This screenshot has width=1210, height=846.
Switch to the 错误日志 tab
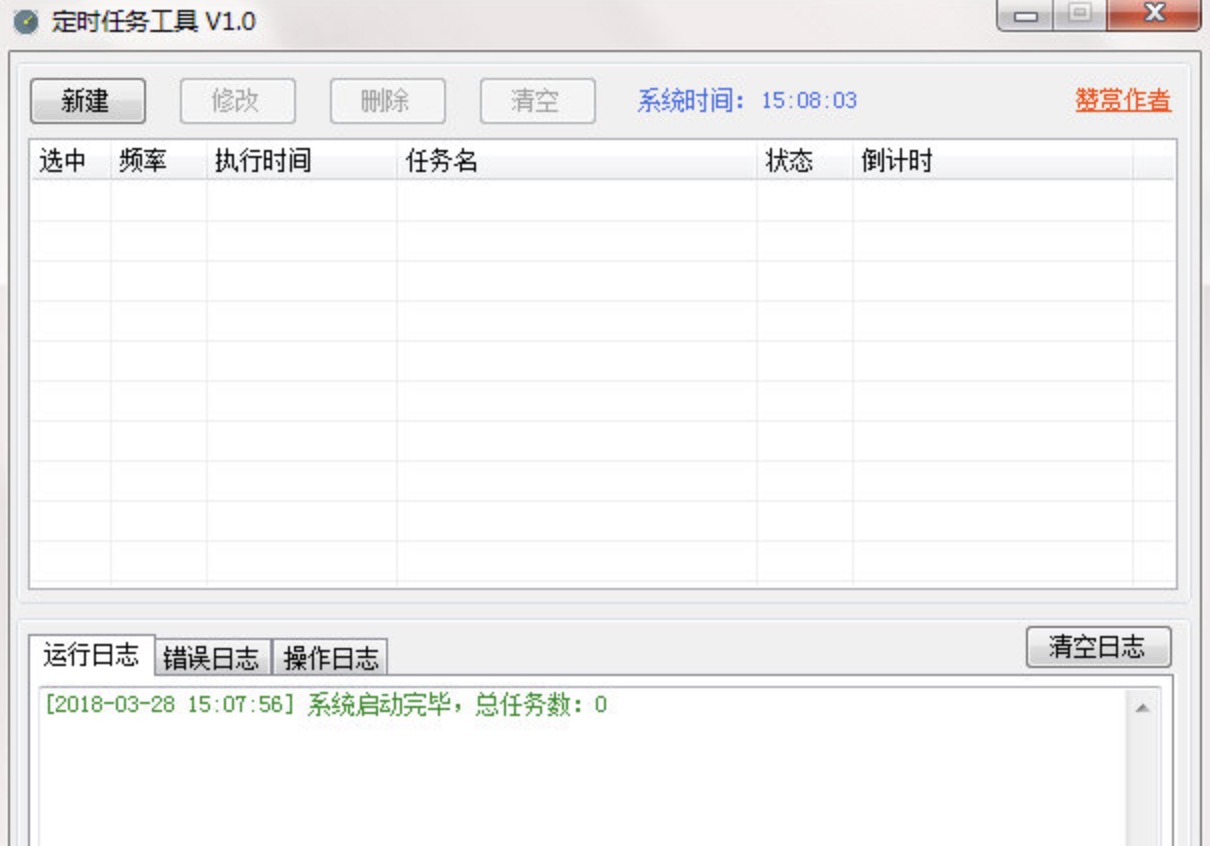(x=211, y=658)
